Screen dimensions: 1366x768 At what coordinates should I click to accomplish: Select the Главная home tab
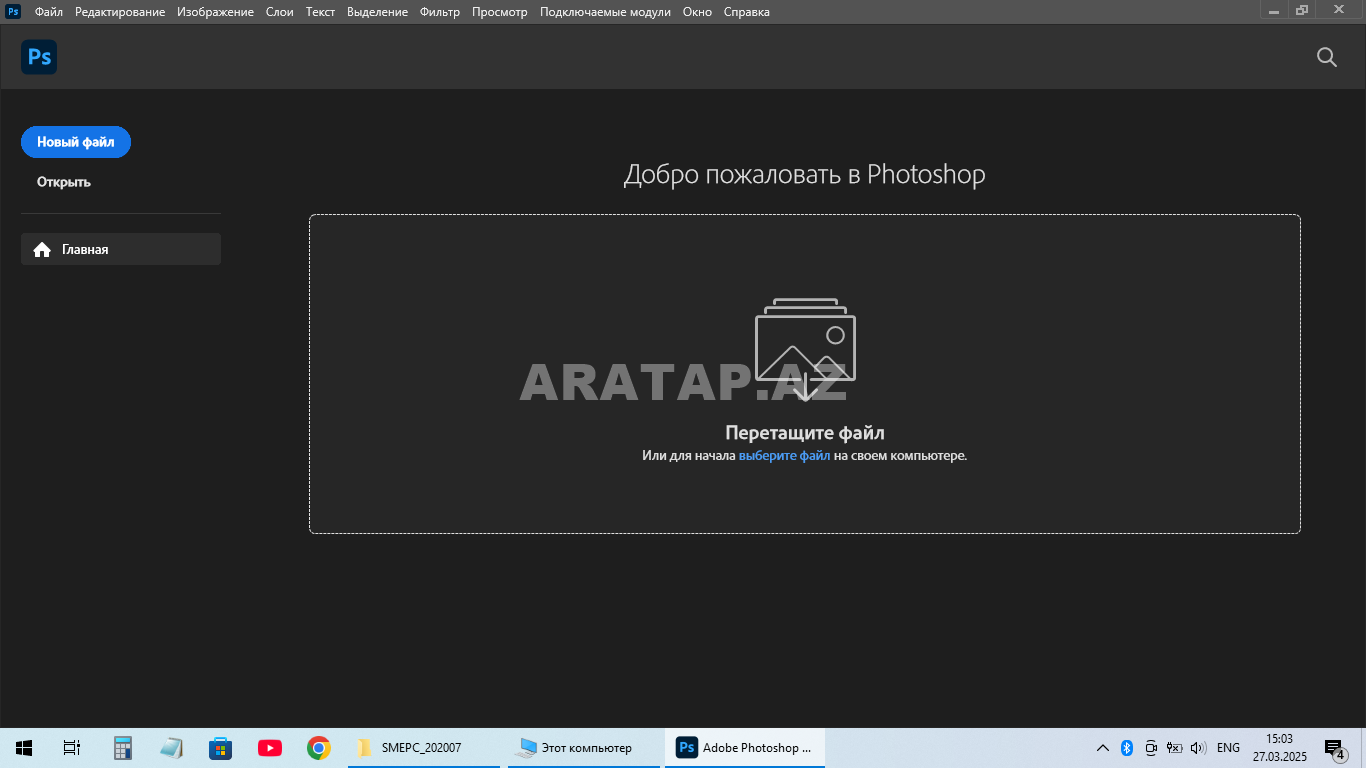pos(121,249)
